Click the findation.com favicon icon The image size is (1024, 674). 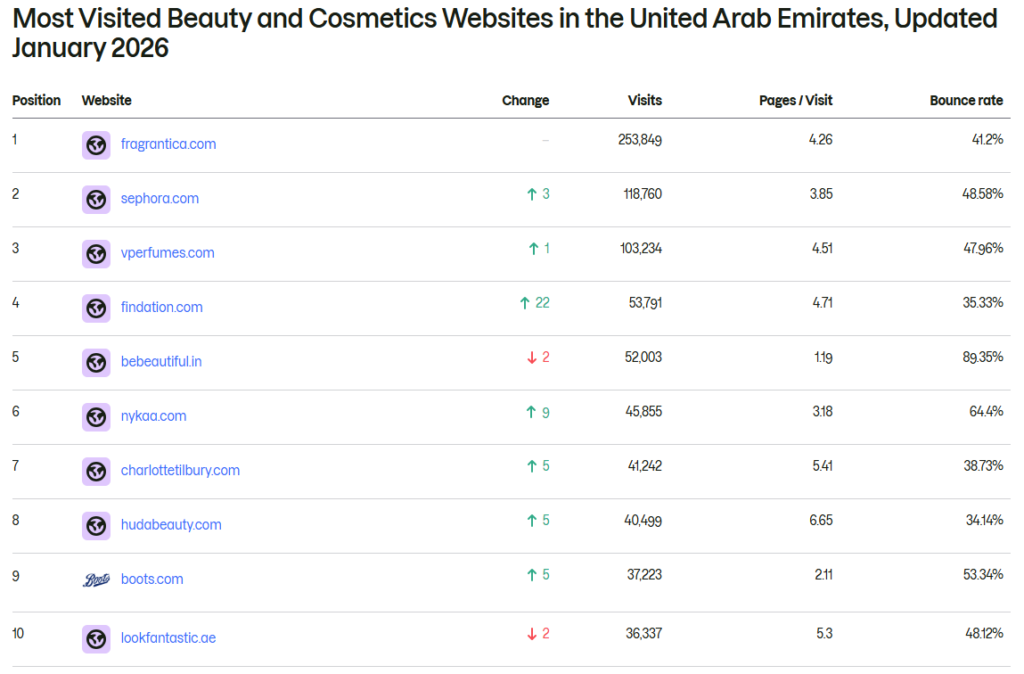pyautogui.click(x=96, y=308)
